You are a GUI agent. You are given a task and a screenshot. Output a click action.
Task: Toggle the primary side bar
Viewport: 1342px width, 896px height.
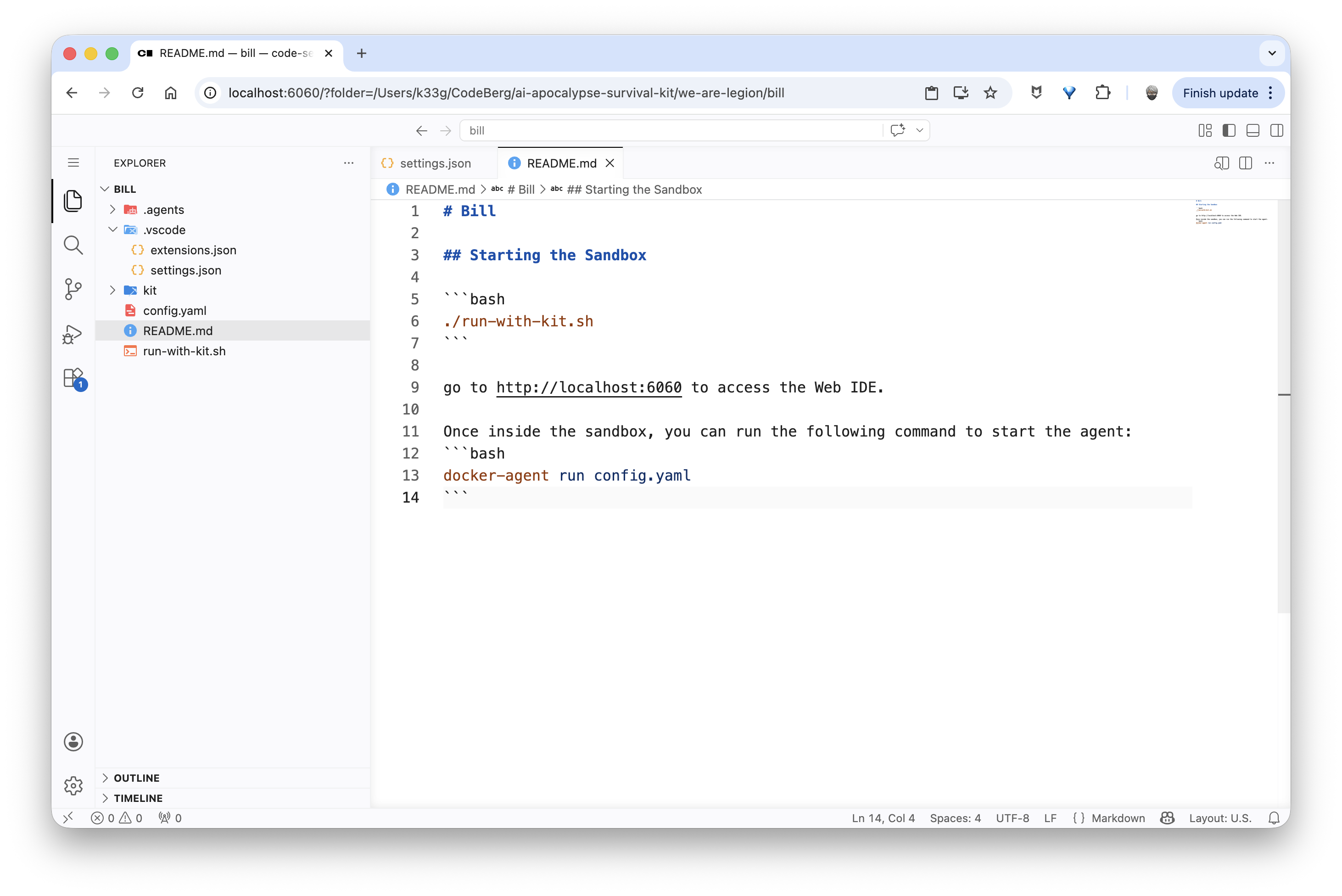tap(1229, 131)
